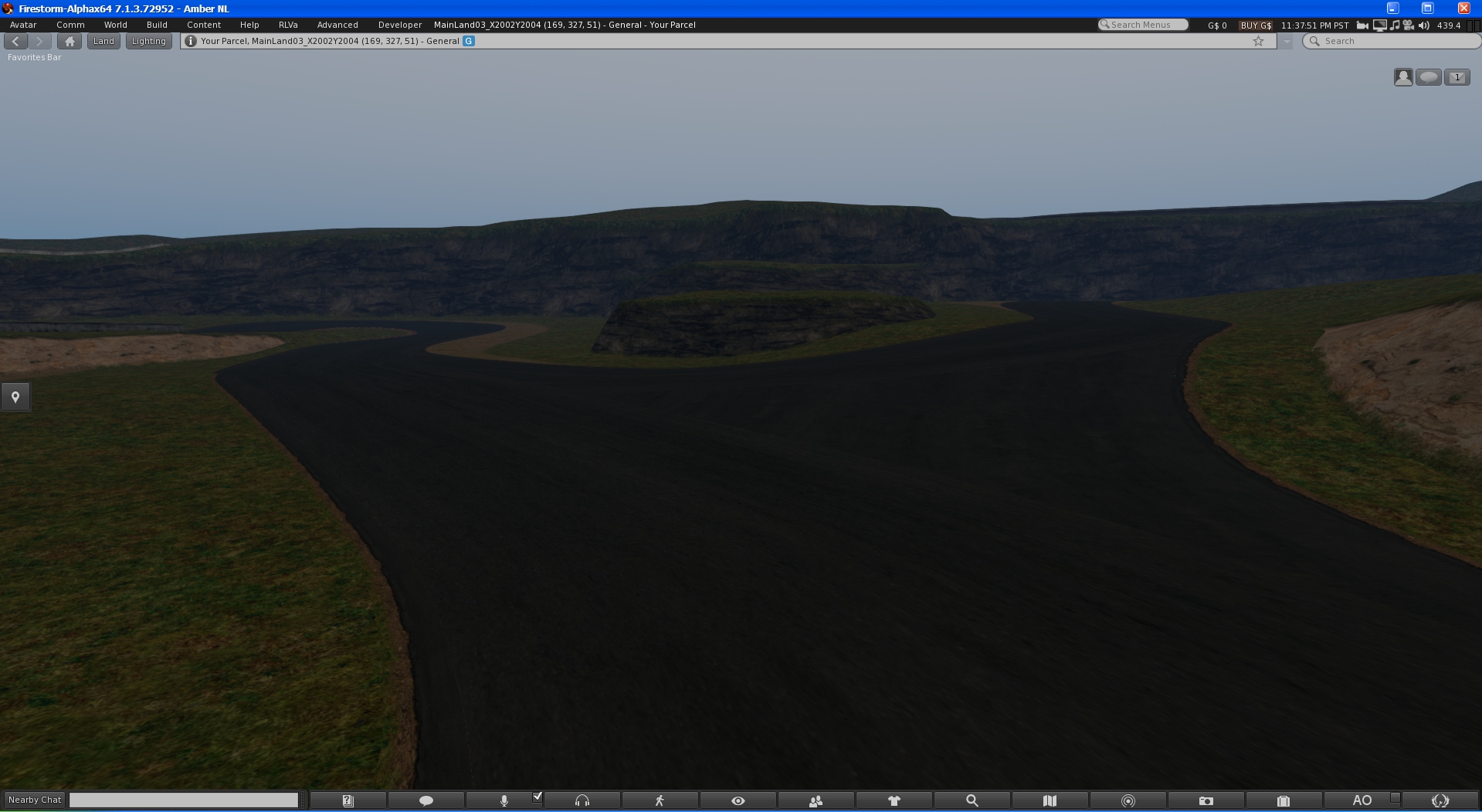The image size is (1482, 812).
Task: Click the G$ 0 balance text
Action: tap(1217, 25)
